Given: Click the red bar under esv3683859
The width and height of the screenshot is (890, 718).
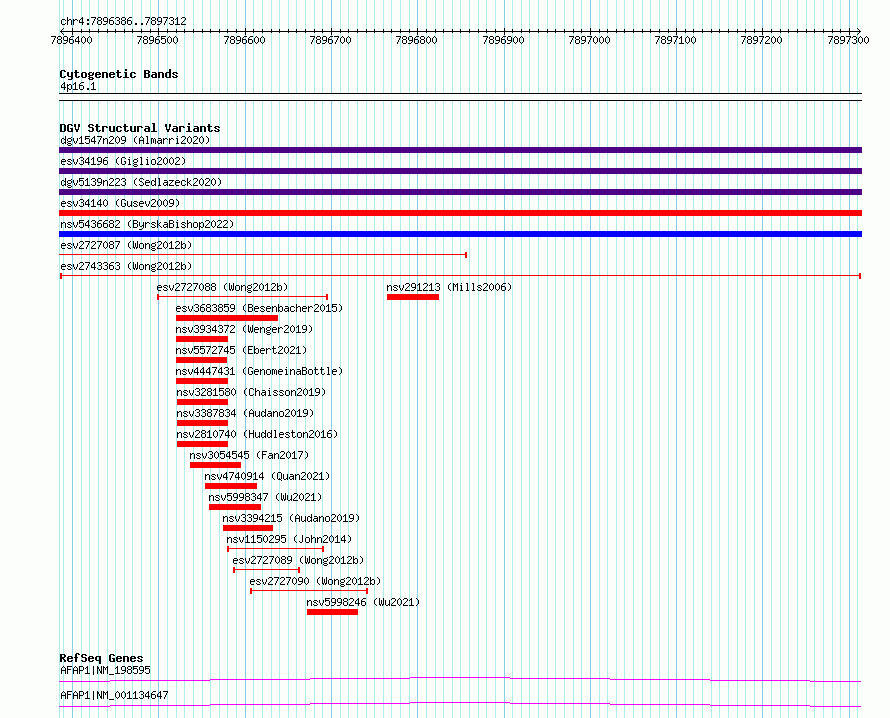Looking at the screenshot, I should tap(227, 318).
